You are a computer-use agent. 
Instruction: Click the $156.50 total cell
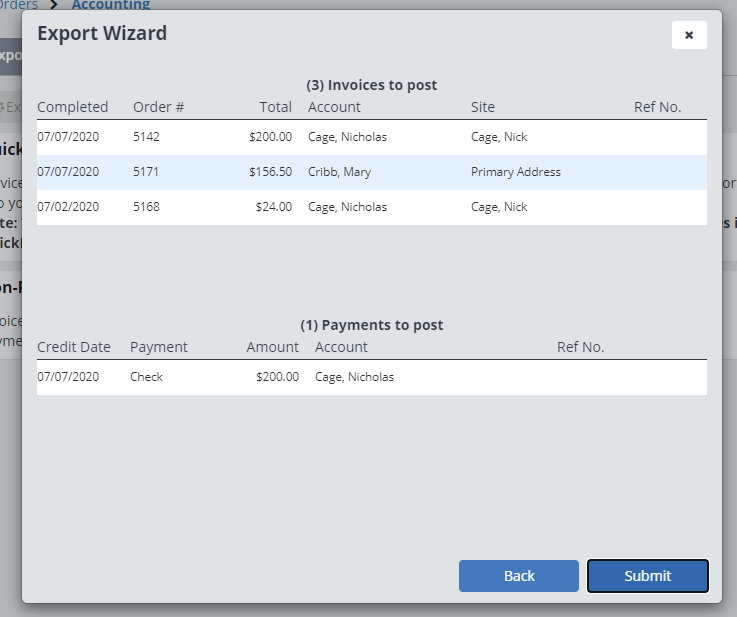coord(270,172)
